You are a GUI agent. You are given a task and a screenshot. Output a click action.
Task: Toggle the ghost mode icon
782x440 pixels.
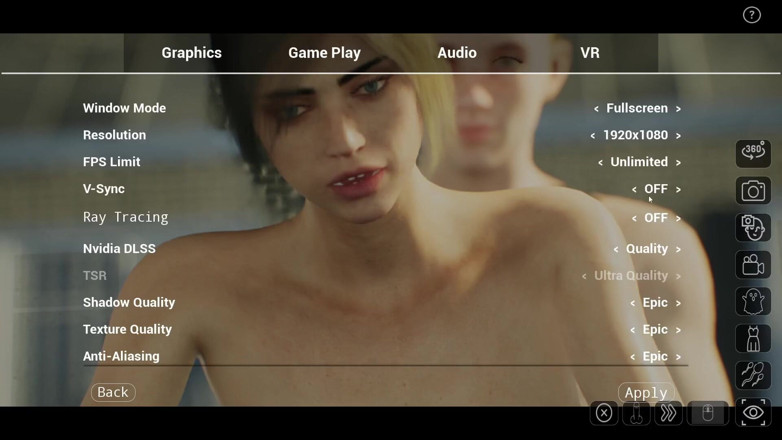753,301
